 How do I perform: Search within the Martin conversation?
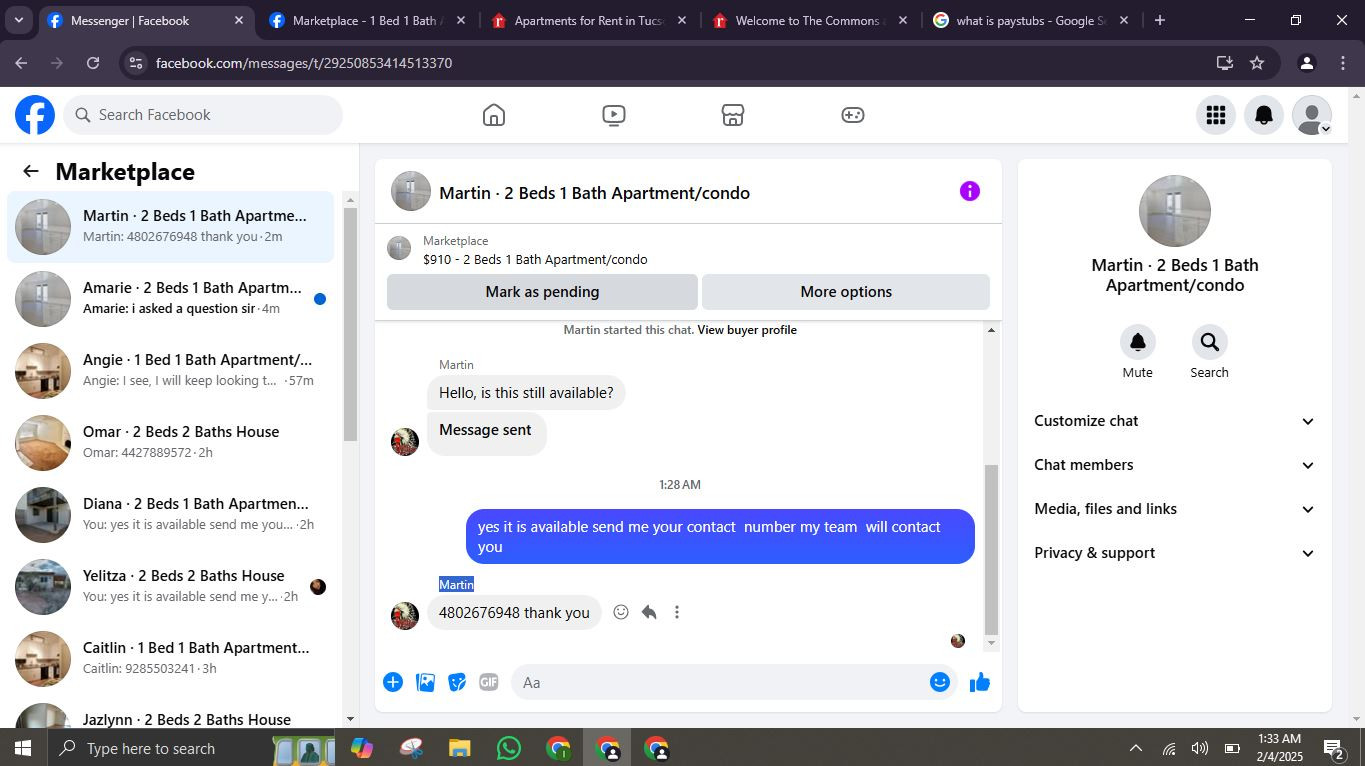pos(1210,342)
